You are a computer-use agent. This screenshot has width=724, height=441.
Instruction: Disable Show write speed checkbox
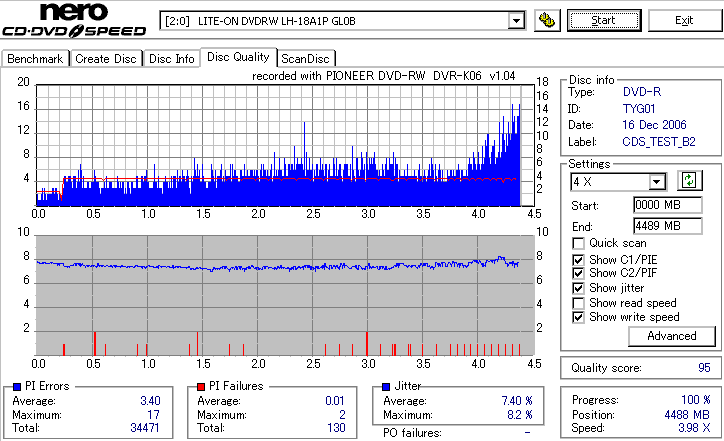coord(578,317)
